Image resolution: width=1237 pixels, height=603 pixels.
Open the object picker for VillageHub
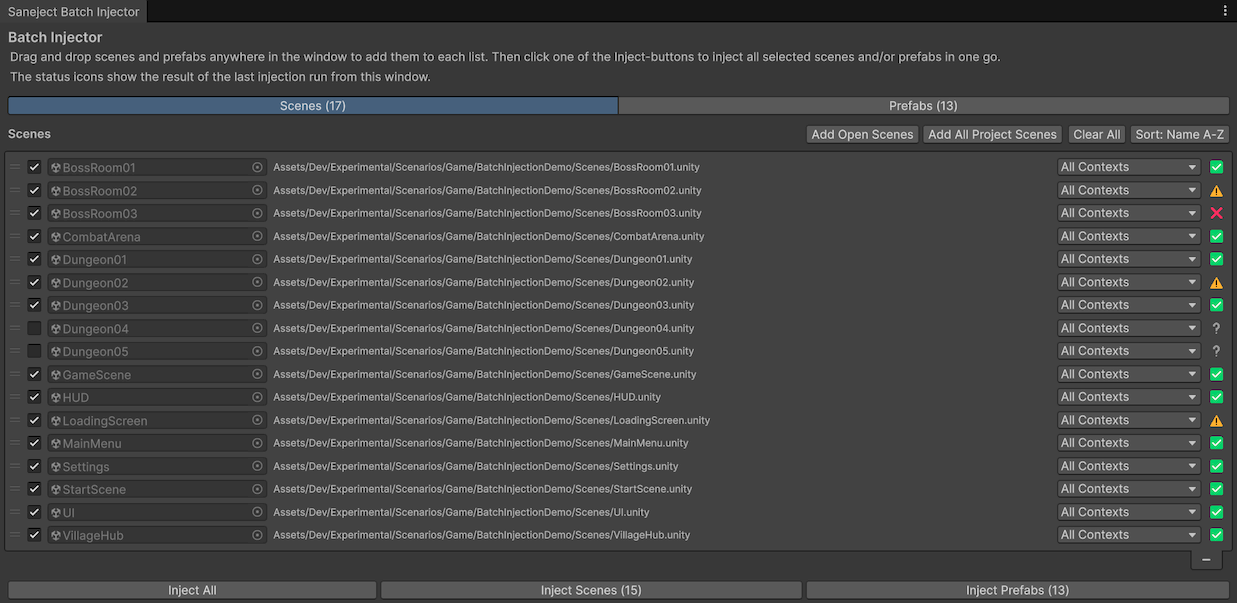tap(257, 534)
